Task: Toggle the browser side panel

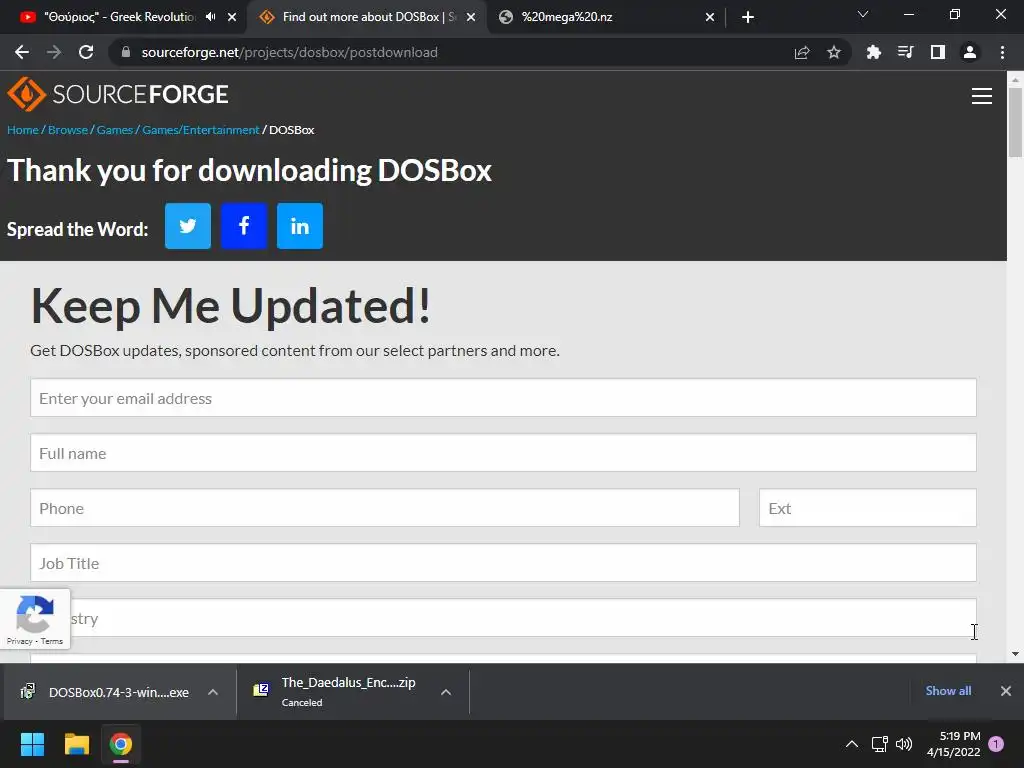Action: tap(938, 52)
